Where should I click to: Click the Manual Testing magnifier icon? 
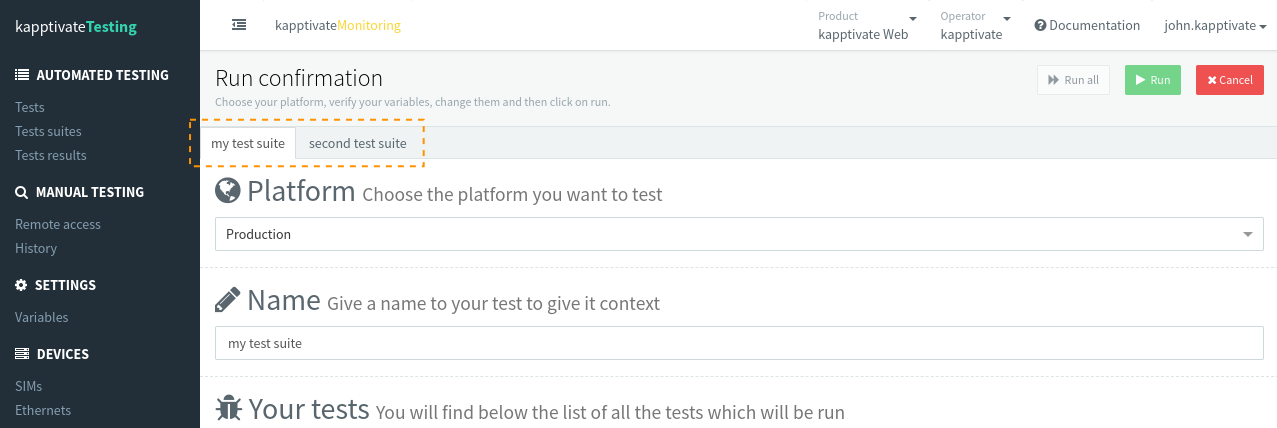pos(21,192)
